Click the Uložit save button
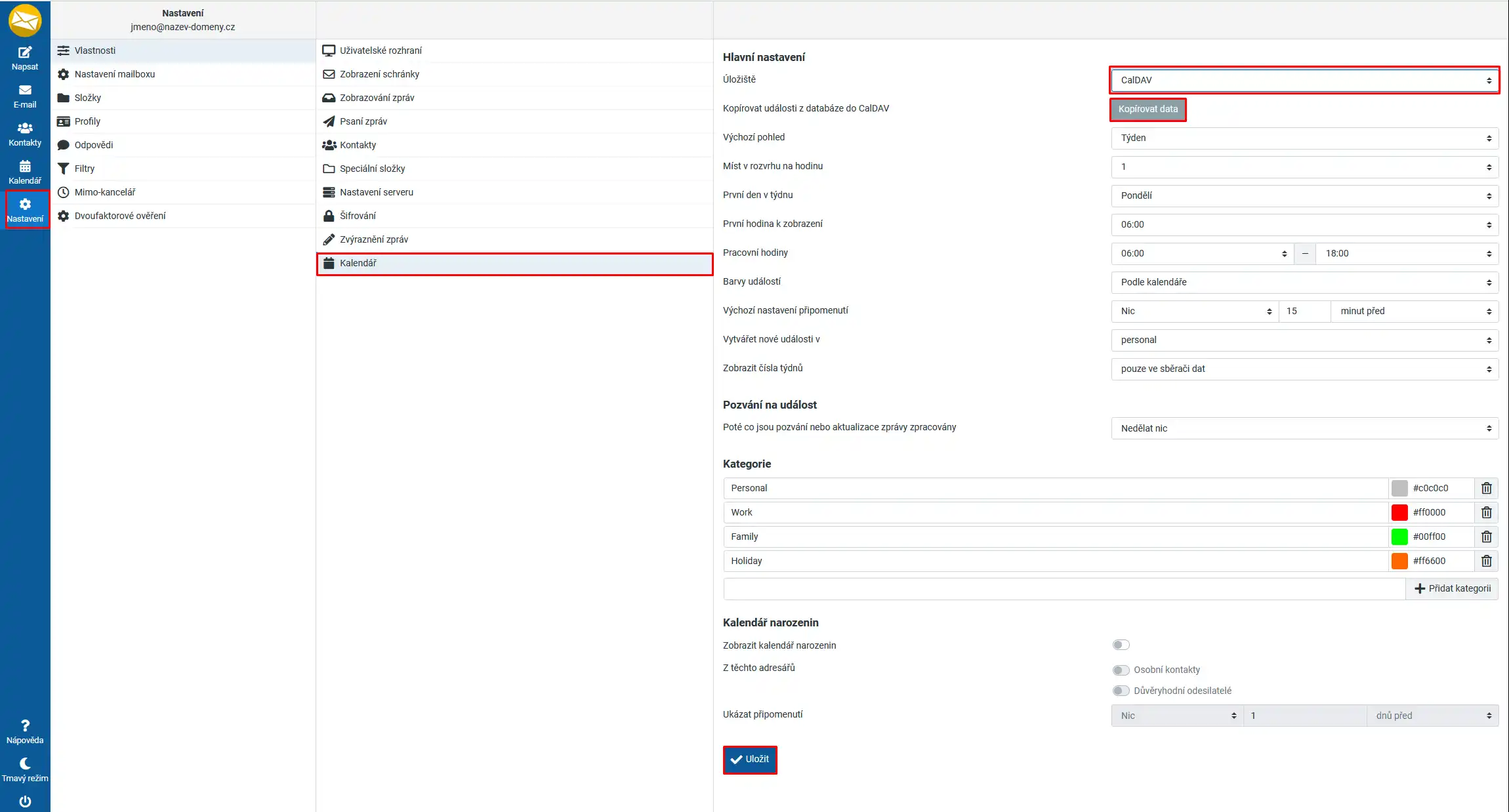Viewport: 1509px width, 812px height. click(x=750, y=760)
